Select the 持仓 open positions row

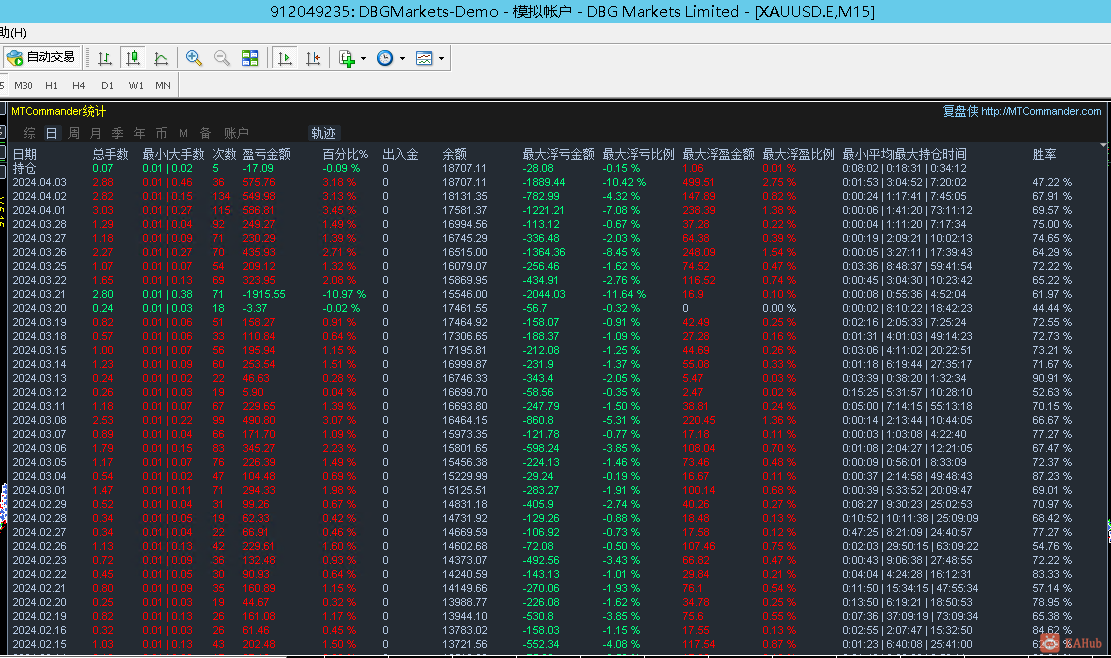point(555,169)
